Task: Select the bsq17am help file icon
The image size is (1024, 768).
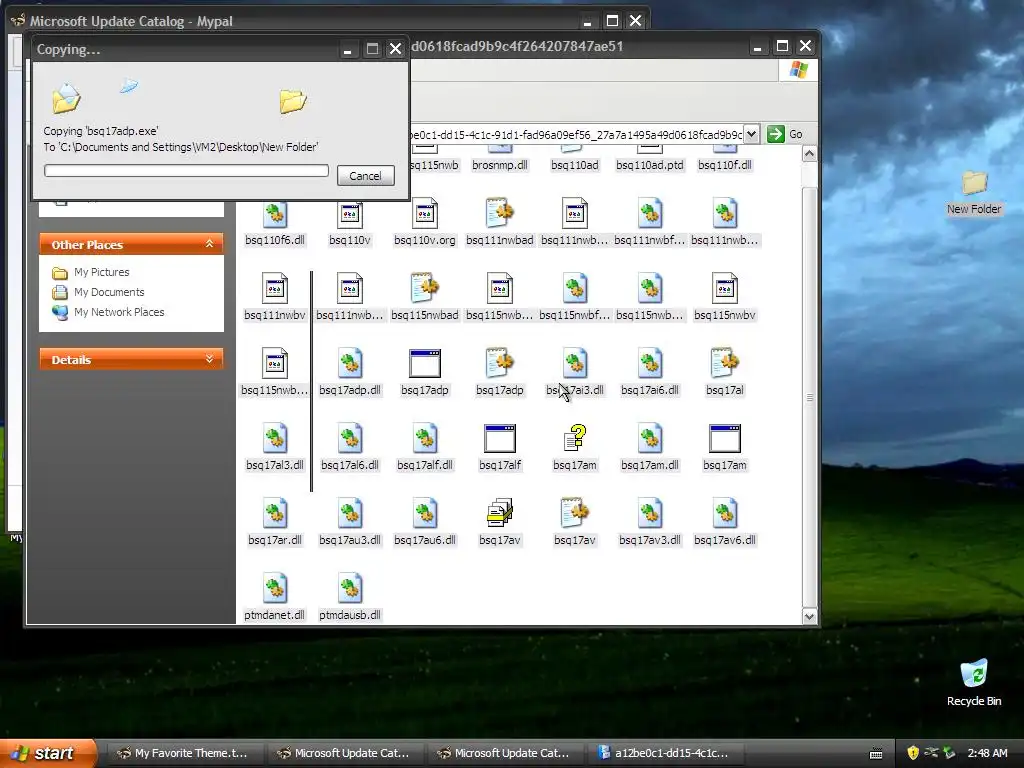Action: click(575, 439)
